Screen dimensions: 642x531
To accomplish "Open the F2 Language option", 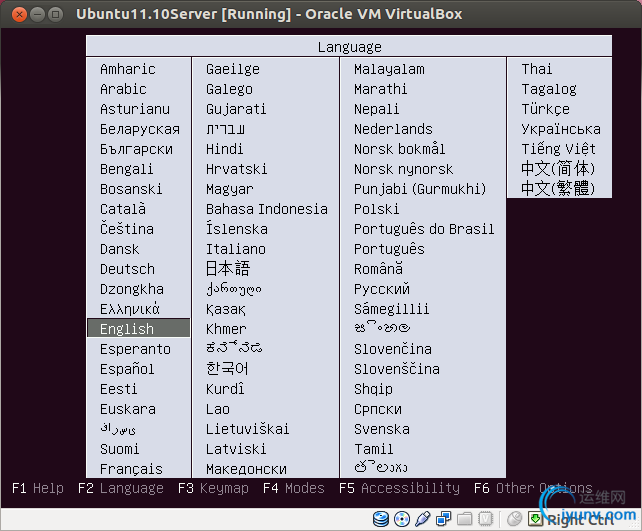I will [x=121, y=488].
